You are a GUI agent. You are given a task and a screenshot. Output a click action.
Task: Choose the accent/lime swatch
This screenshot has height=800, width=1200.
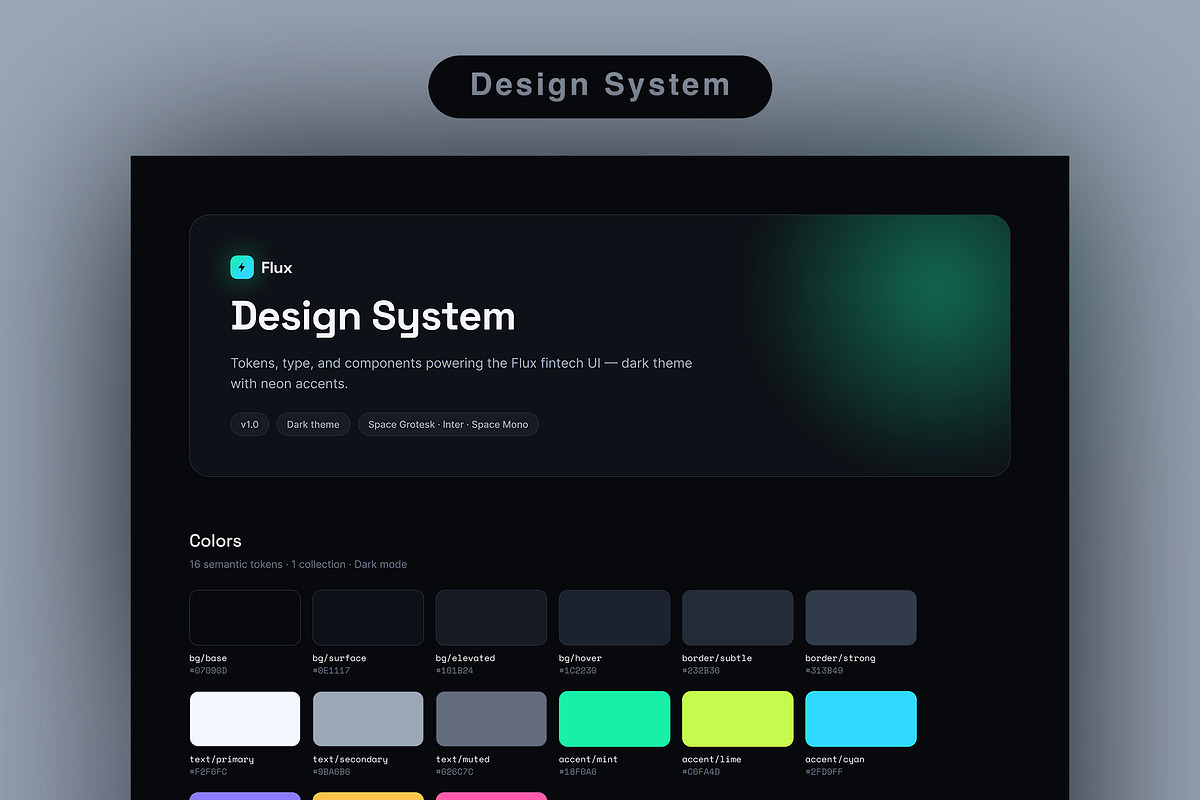(x=738, y=718)
